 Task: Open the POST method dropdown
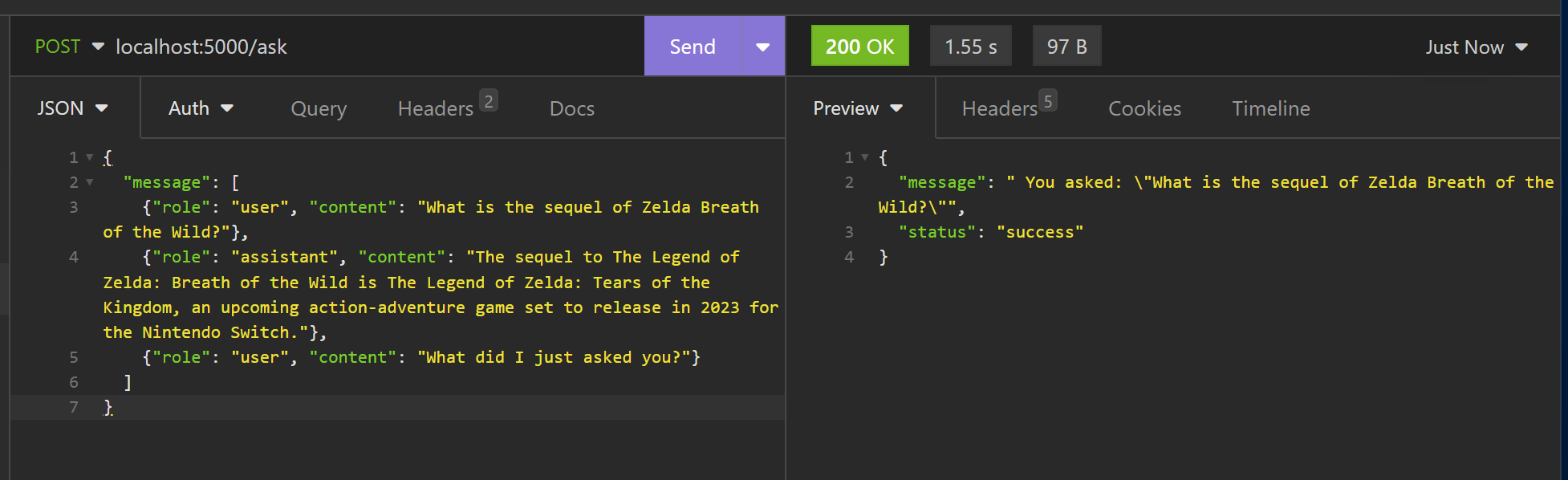(x=70, y=47)
